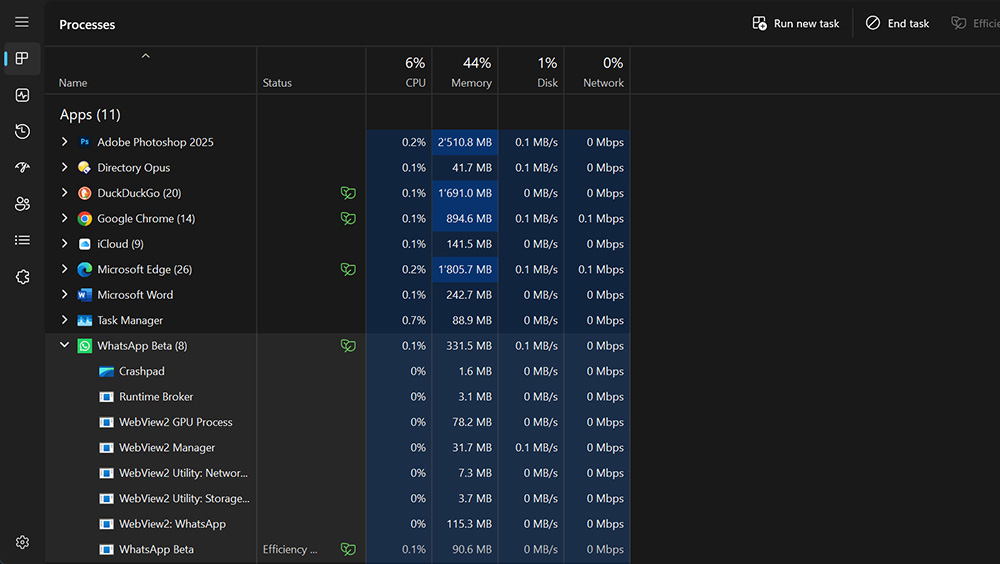
Task: Expand the Directory Opus group
Action: pos(64,167)
